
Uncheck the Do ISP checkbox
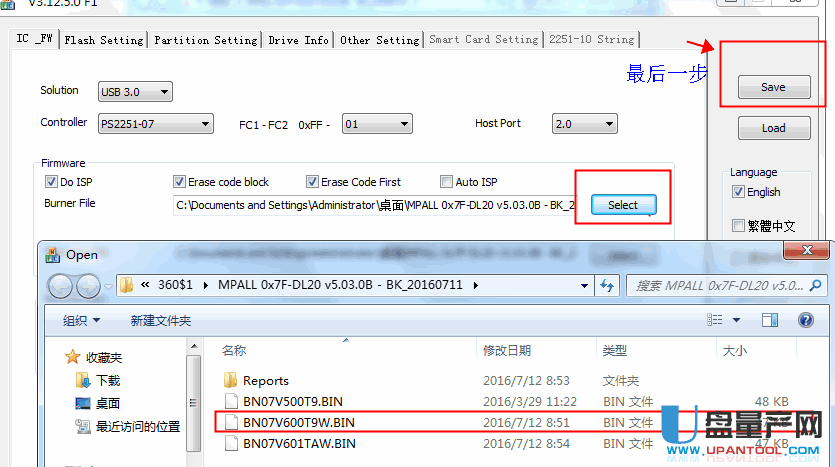coord(52,182)
